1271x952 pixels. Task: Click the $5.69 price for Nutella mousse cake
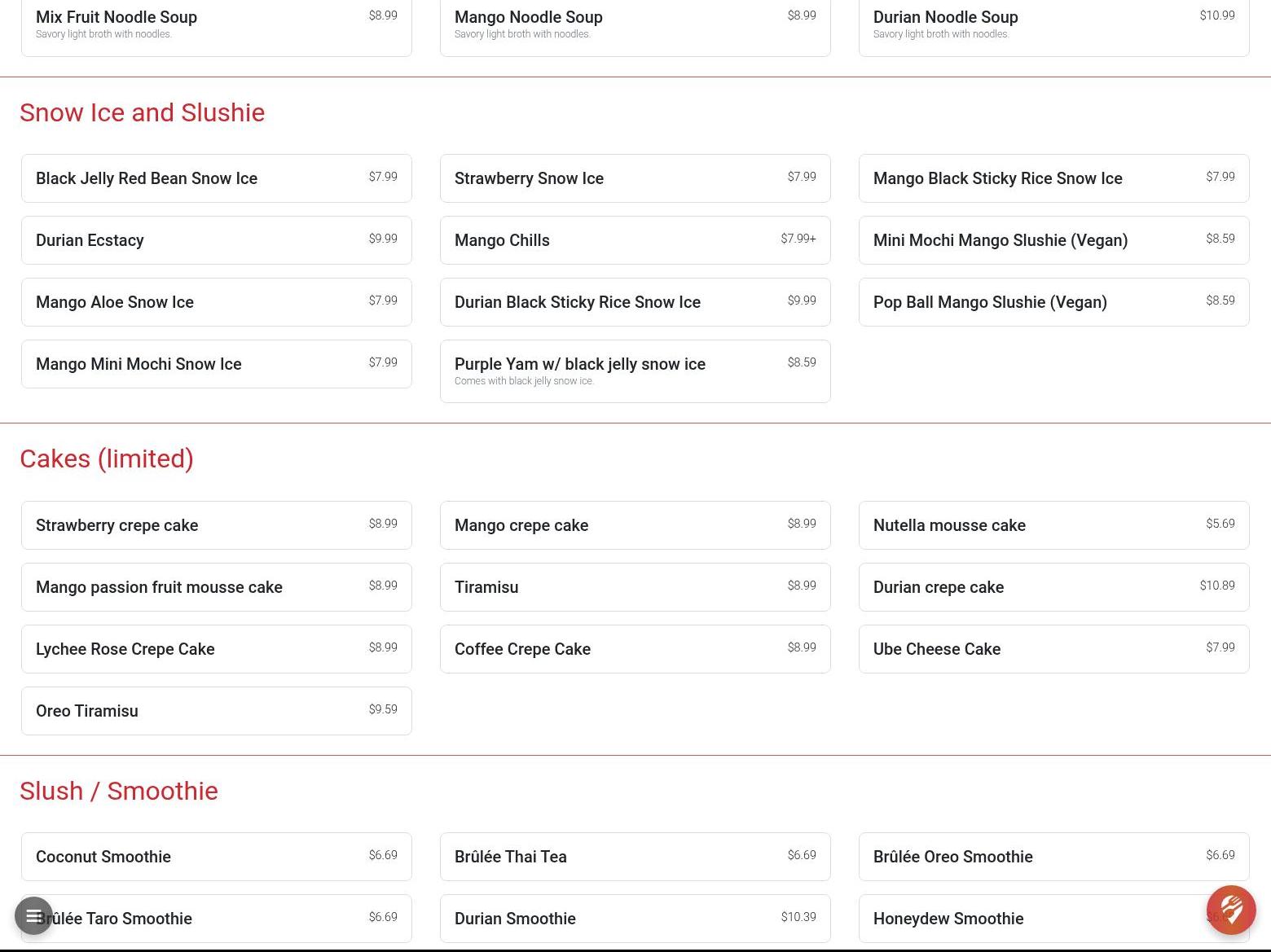click(1220, 524)
